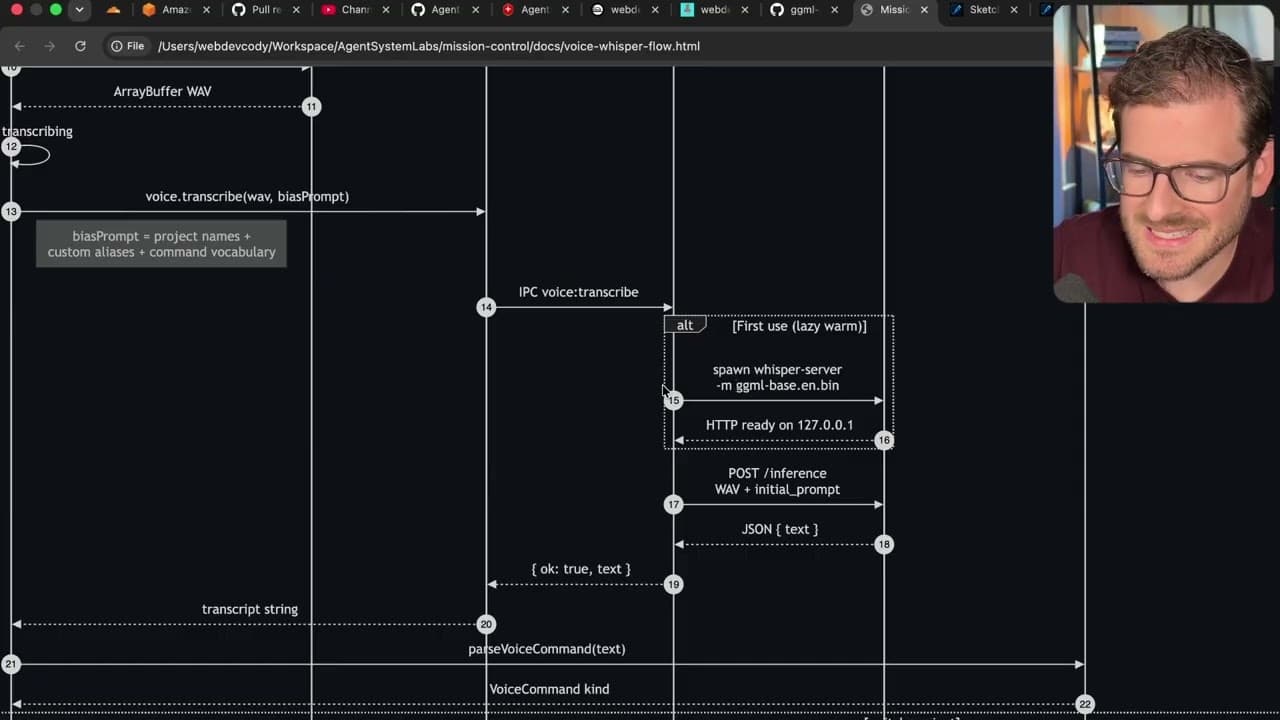1280x720 pixels.
Task: Switch to the ggml GitHub tab
Action: (795, 10)
